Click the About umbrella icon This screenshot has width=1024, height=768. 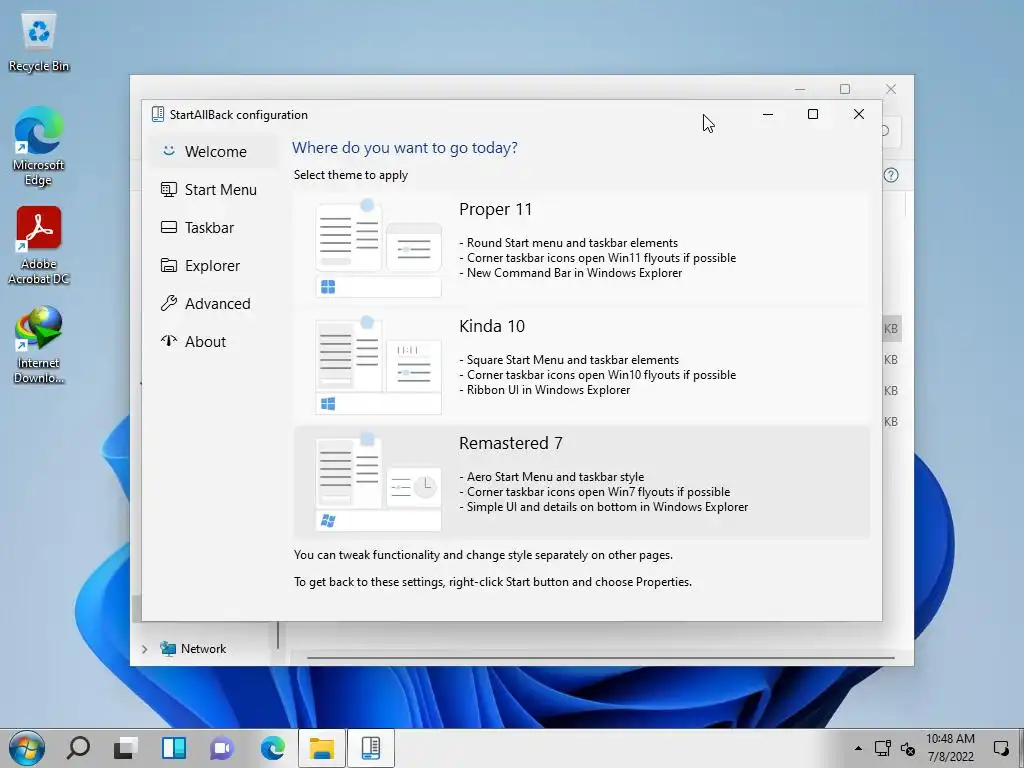[168, 341]
